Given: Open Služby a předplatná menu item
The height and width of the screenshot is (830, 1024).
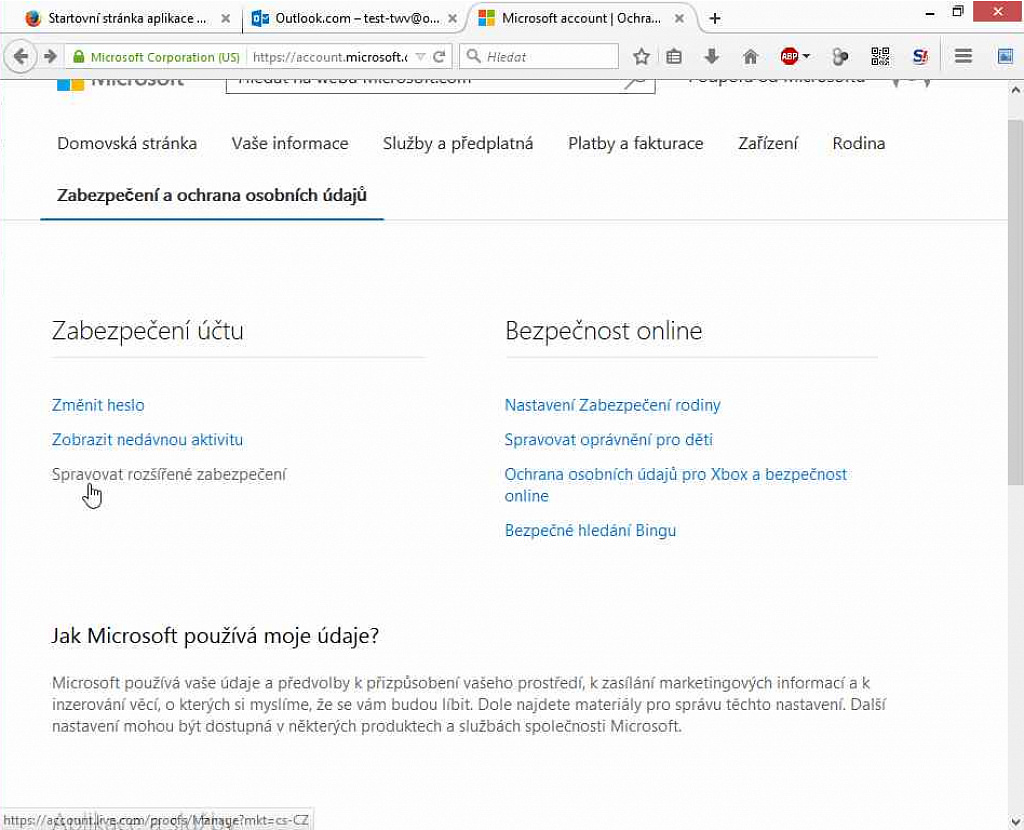Looking at the screenshot, I should pos(458,143).
